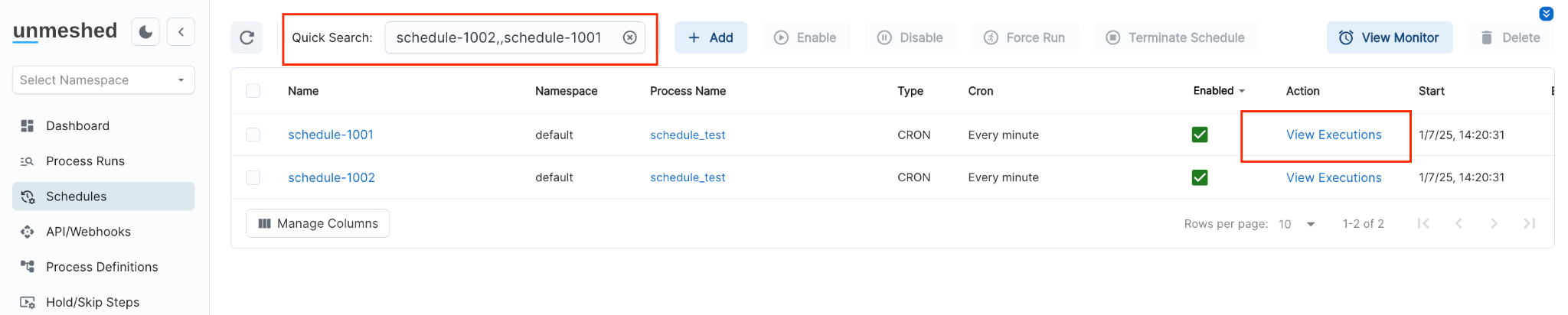Click the Add schedule button

coord(710,37)
